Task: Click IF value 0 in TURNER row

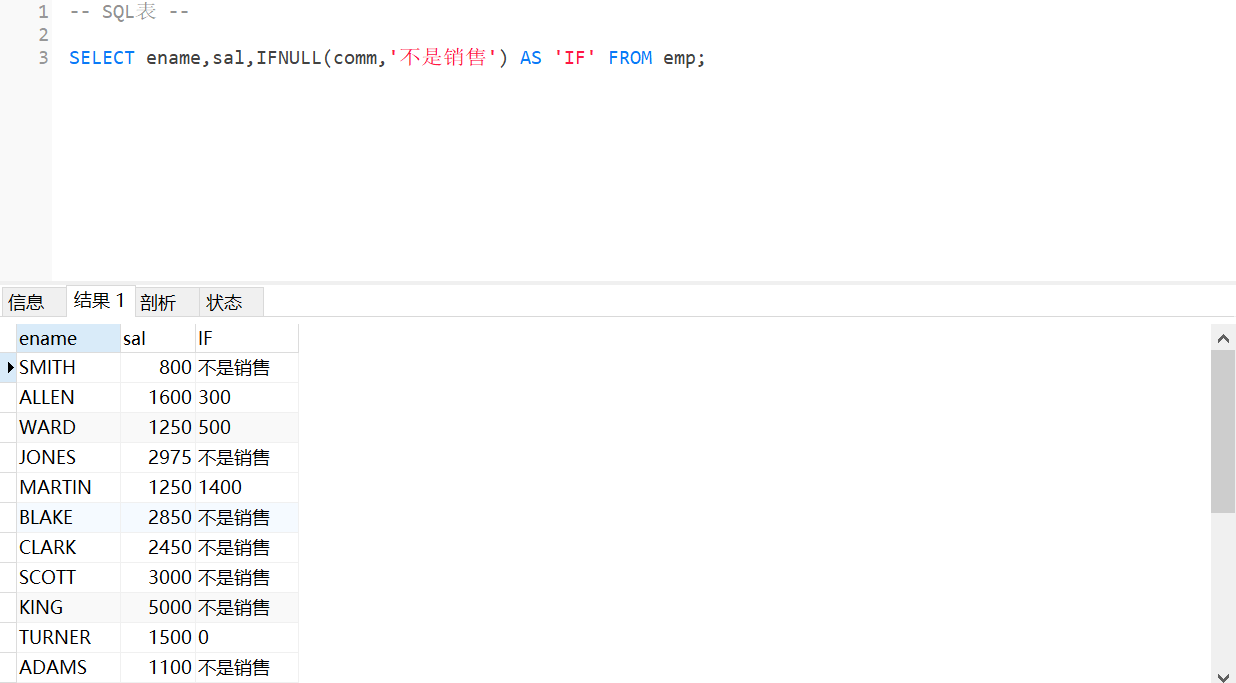Action: click(246, 638)
